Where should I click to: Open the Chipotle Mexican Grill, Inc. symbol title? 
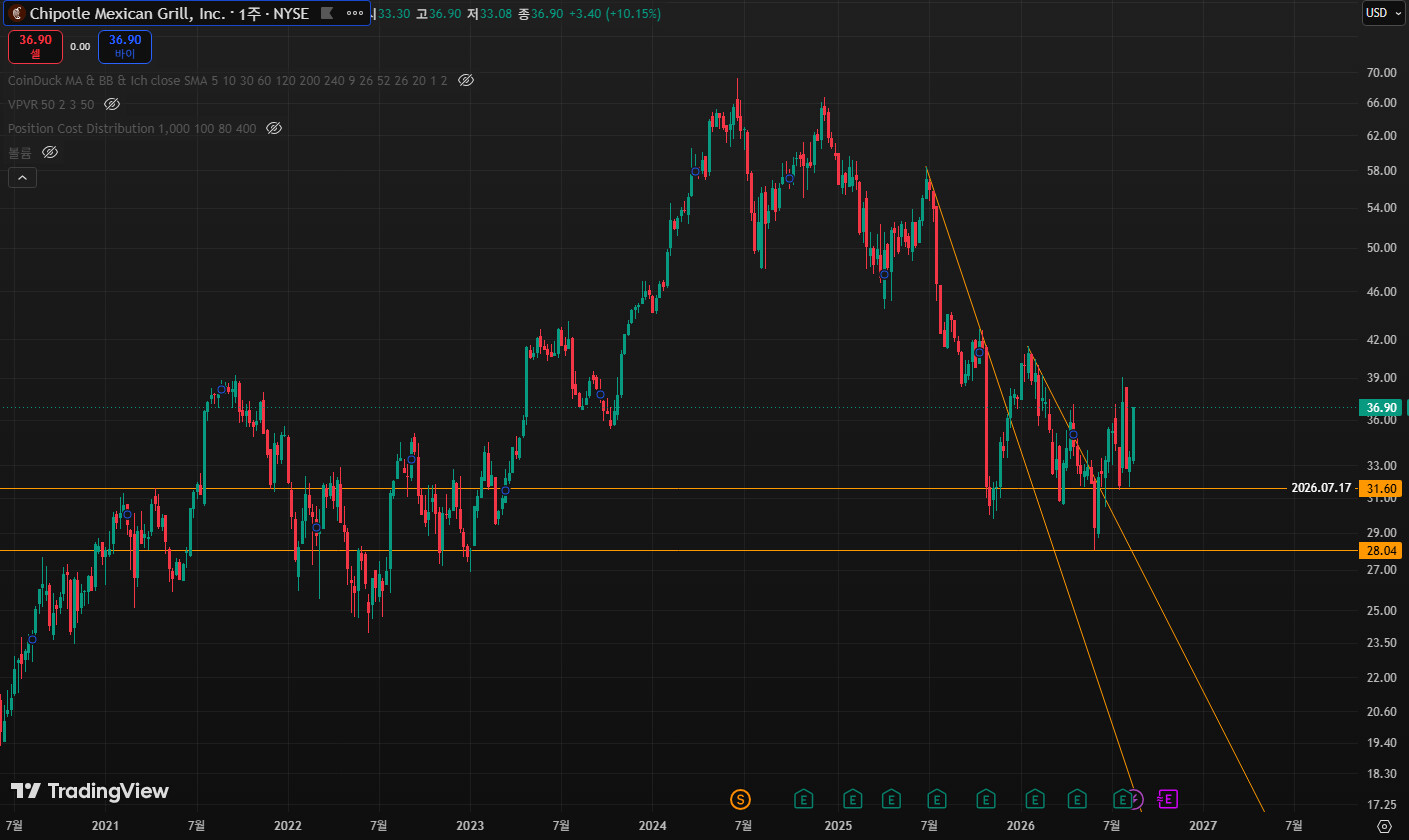(x=169, y=14)
